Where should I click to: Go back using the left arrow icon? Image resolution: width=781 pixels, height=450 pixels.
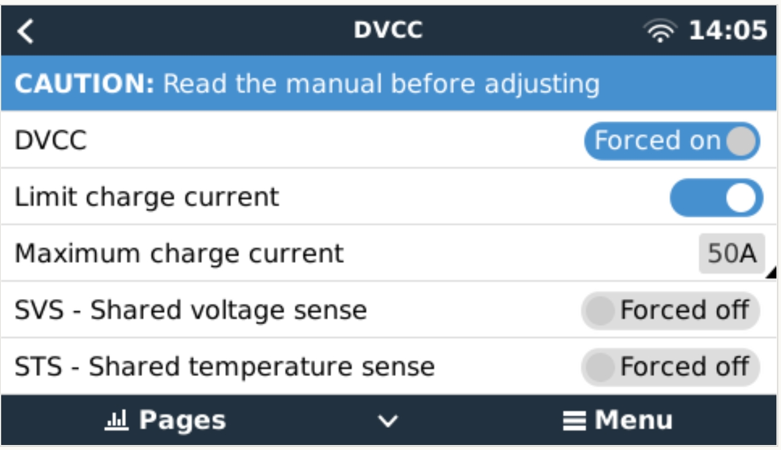(x=25, y=31)
